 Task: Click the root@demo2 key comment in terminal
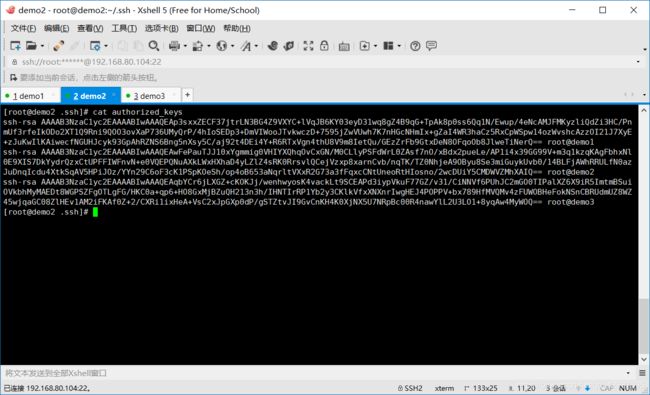(570, 172)
